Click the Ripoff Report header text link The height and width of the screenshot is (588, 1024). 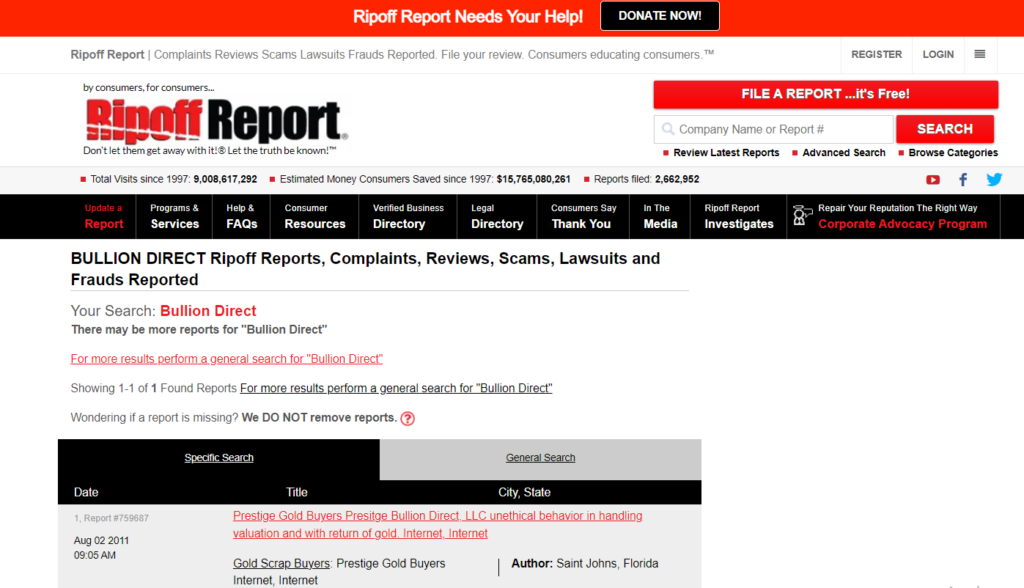(107, 55)
